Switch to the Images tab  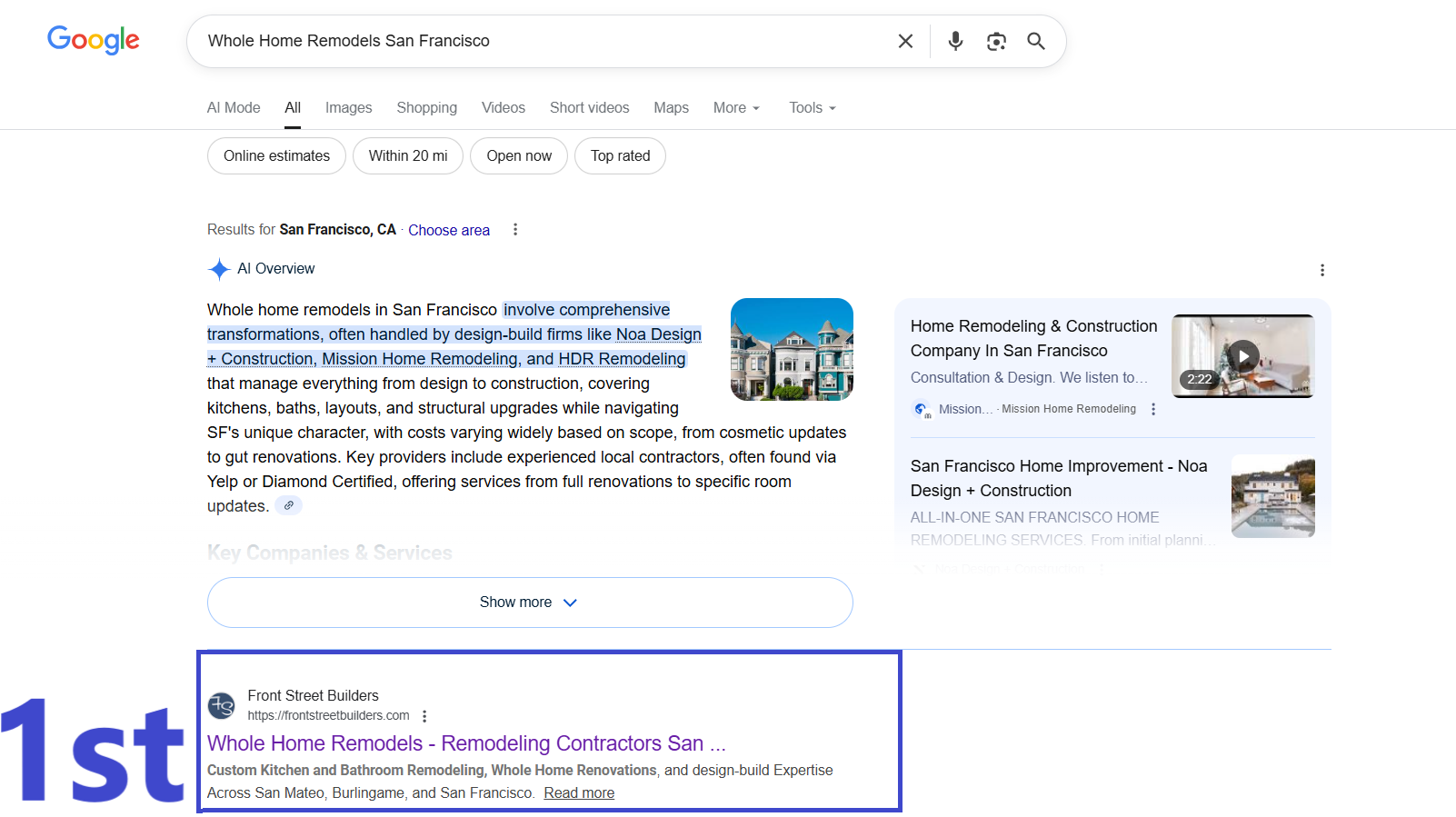tap(349, 108)
